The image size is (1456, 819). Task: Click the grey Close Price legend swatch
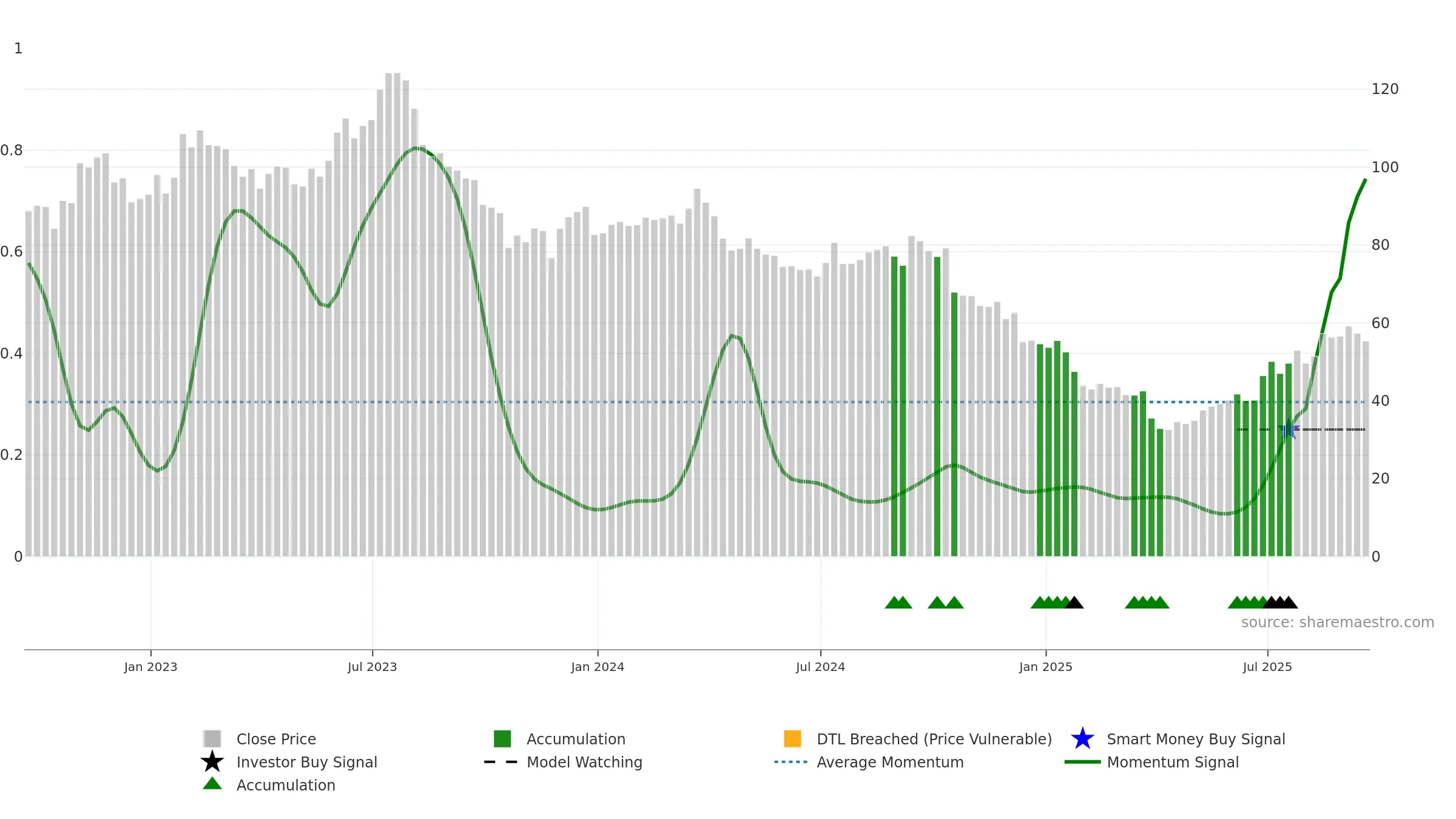pyautogui.click(x=212, y=738)
